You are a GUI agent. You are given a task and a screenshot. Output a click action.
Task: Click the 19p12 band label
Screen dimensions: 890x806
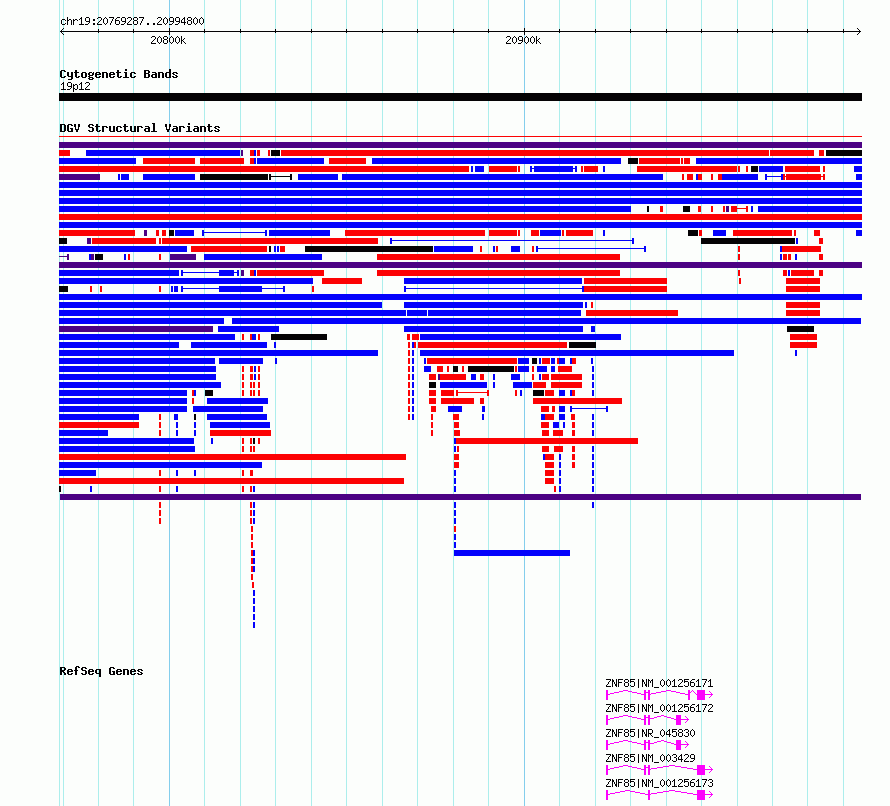pyautogui.click(x=75, y=86)
